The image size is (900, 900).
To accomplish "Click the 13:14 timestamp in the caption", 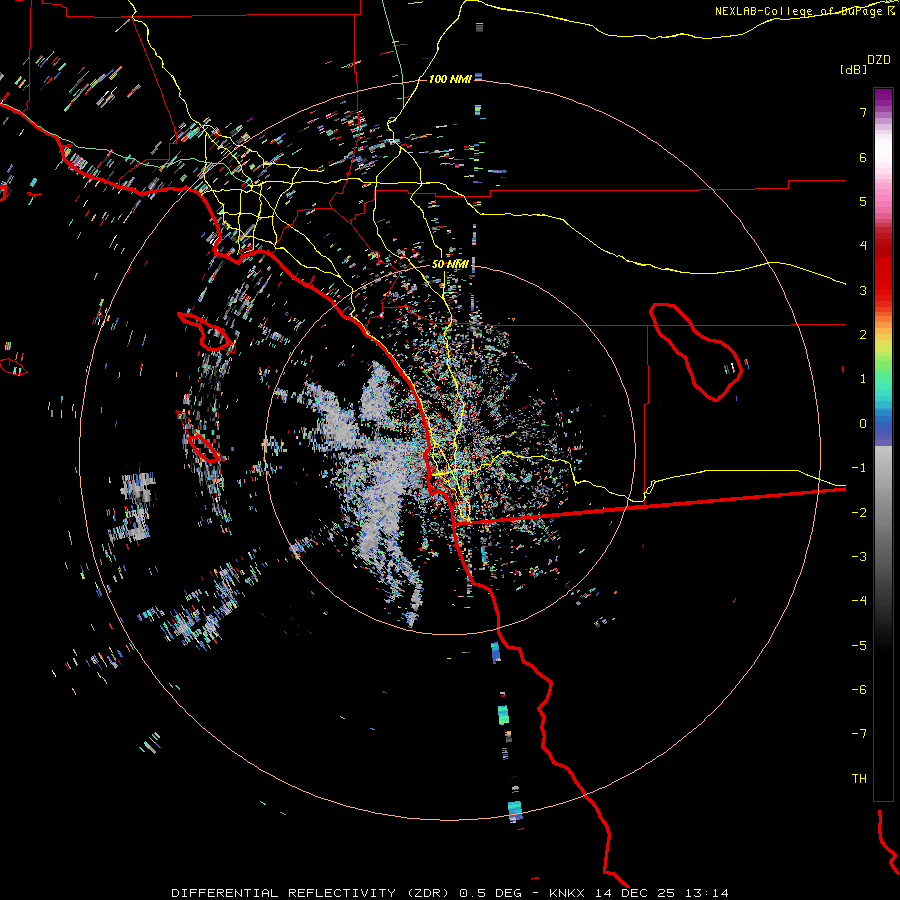I will [706, 893].
